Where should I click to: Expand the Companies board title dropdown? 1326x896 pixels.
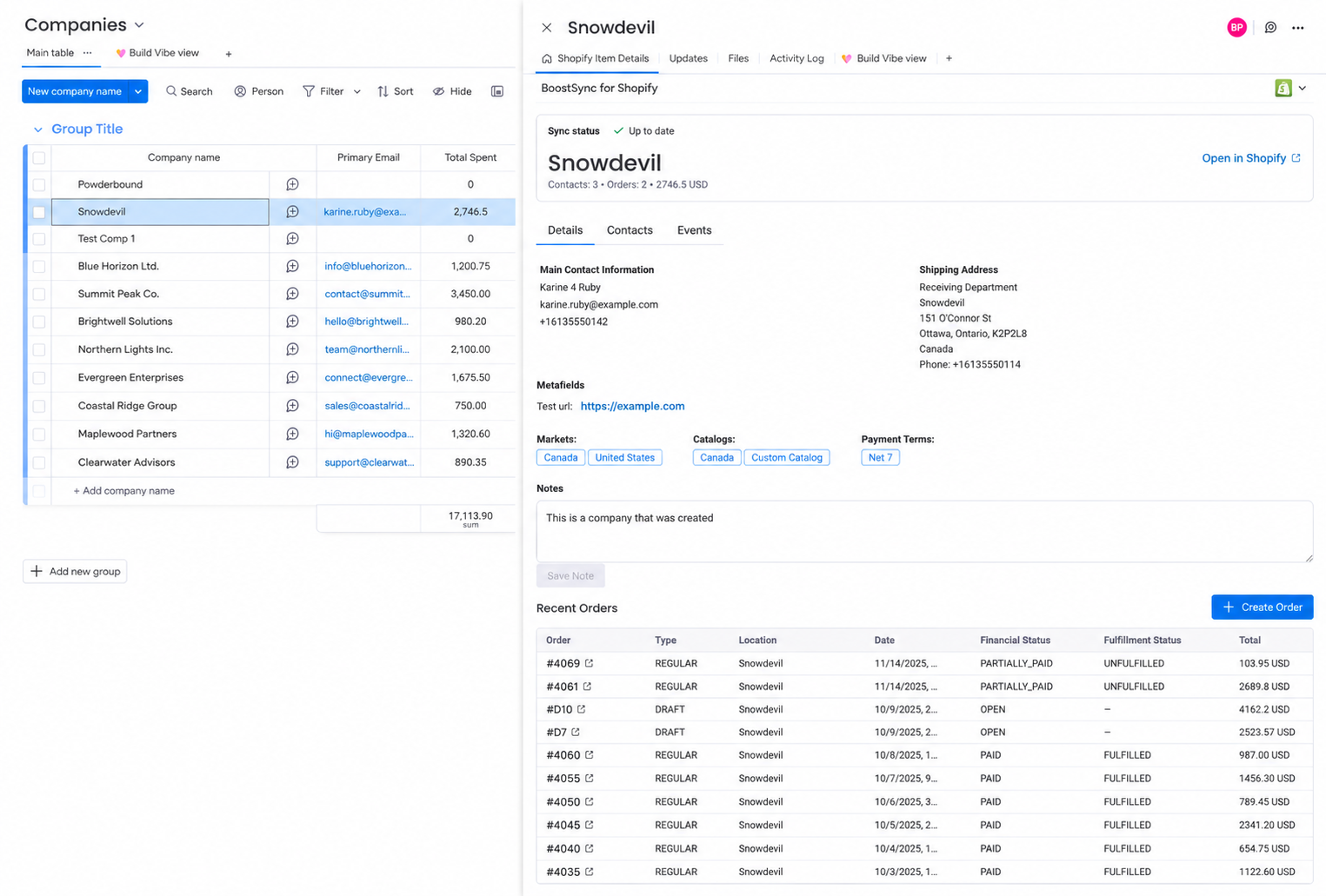tap(139, 25)
